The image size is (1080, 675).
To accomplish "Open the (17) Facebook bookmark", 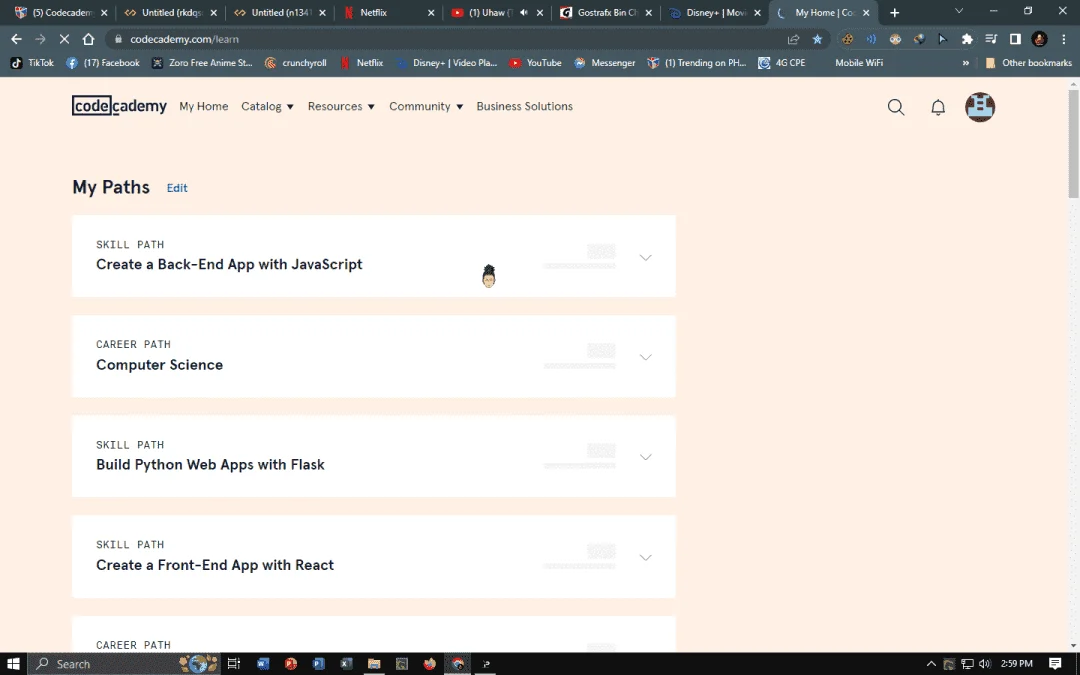I will click(x=103, y=63).
